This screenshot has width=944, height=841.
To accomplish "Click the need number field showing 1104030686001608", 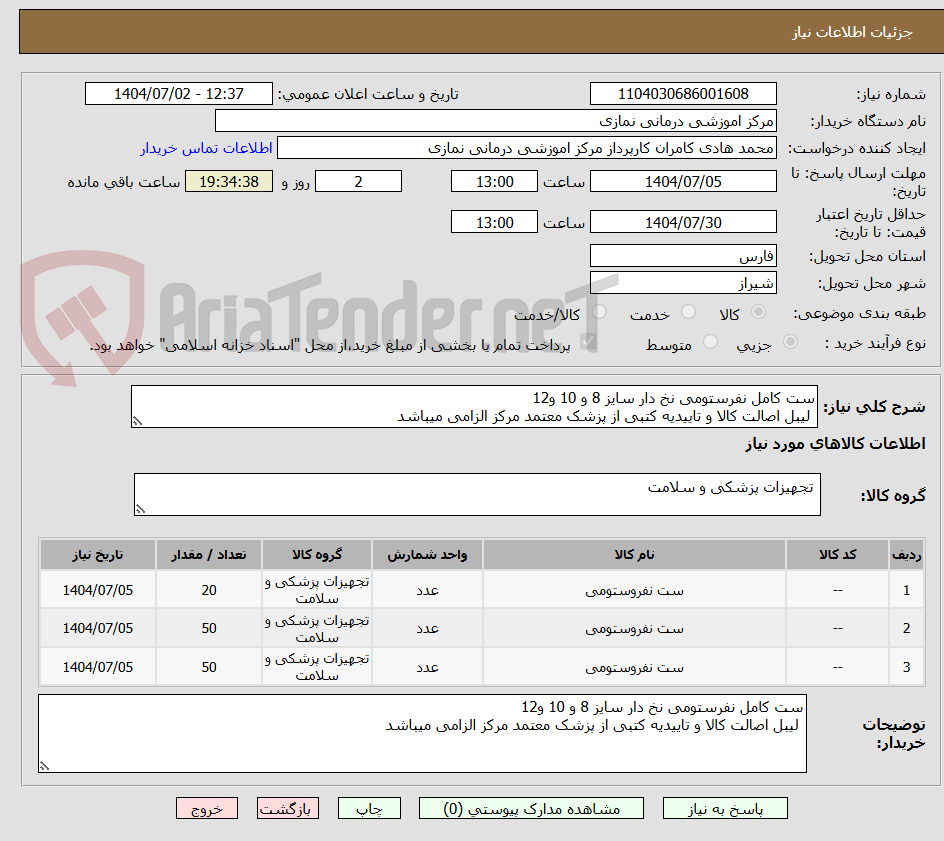I will tap(683, 93).
